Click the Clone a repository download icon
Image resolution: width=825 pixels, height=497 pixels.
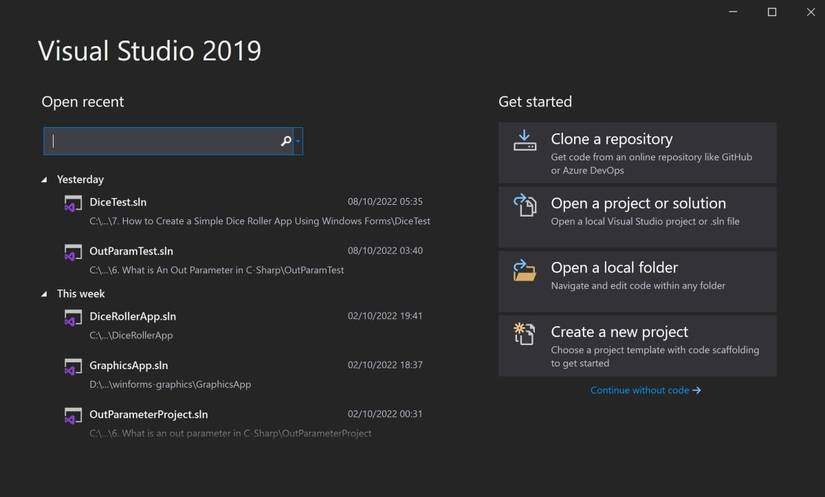[525, 141]
